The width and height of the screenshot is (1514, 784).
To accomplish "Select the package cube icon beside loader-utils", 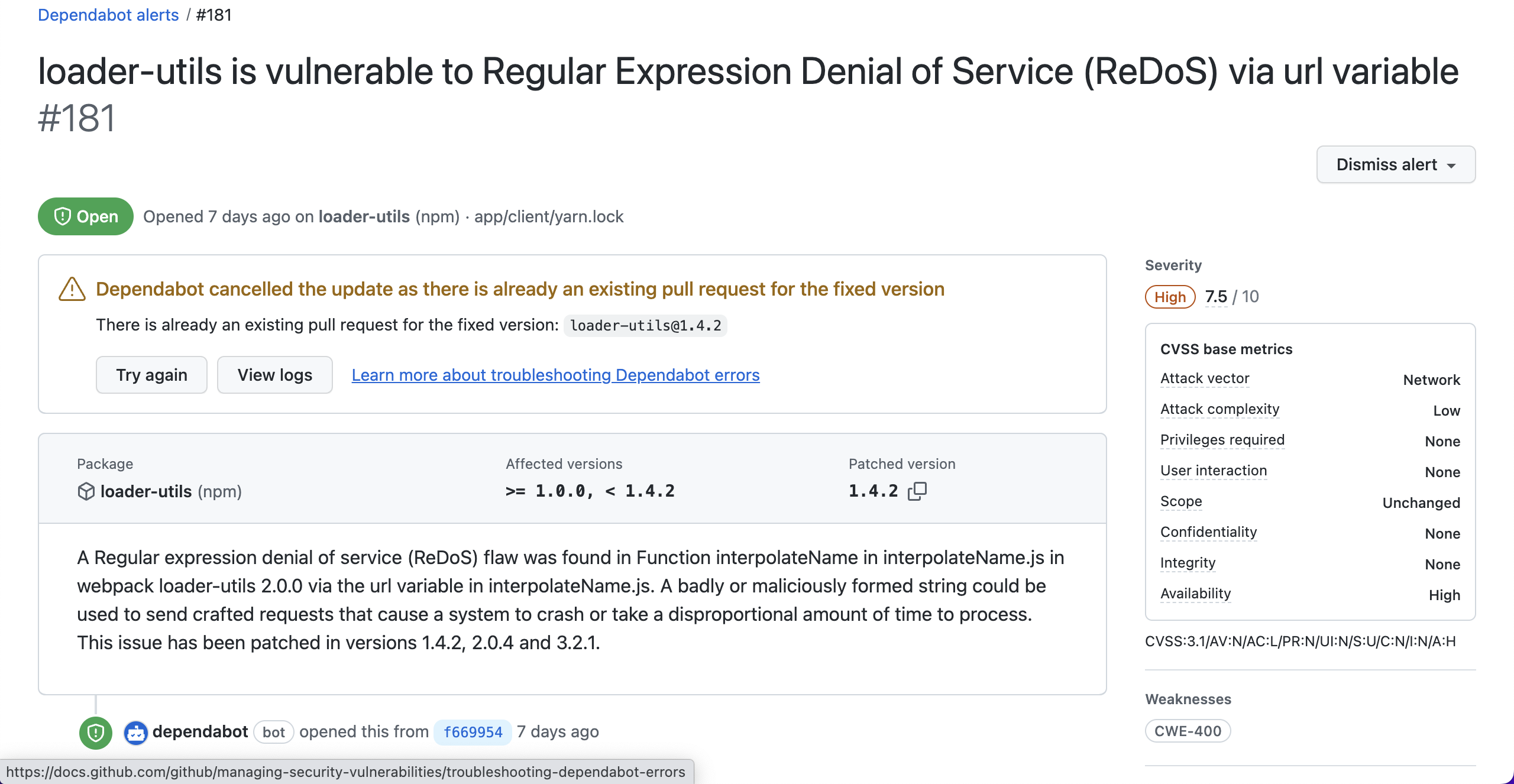I will coord(86,491).
